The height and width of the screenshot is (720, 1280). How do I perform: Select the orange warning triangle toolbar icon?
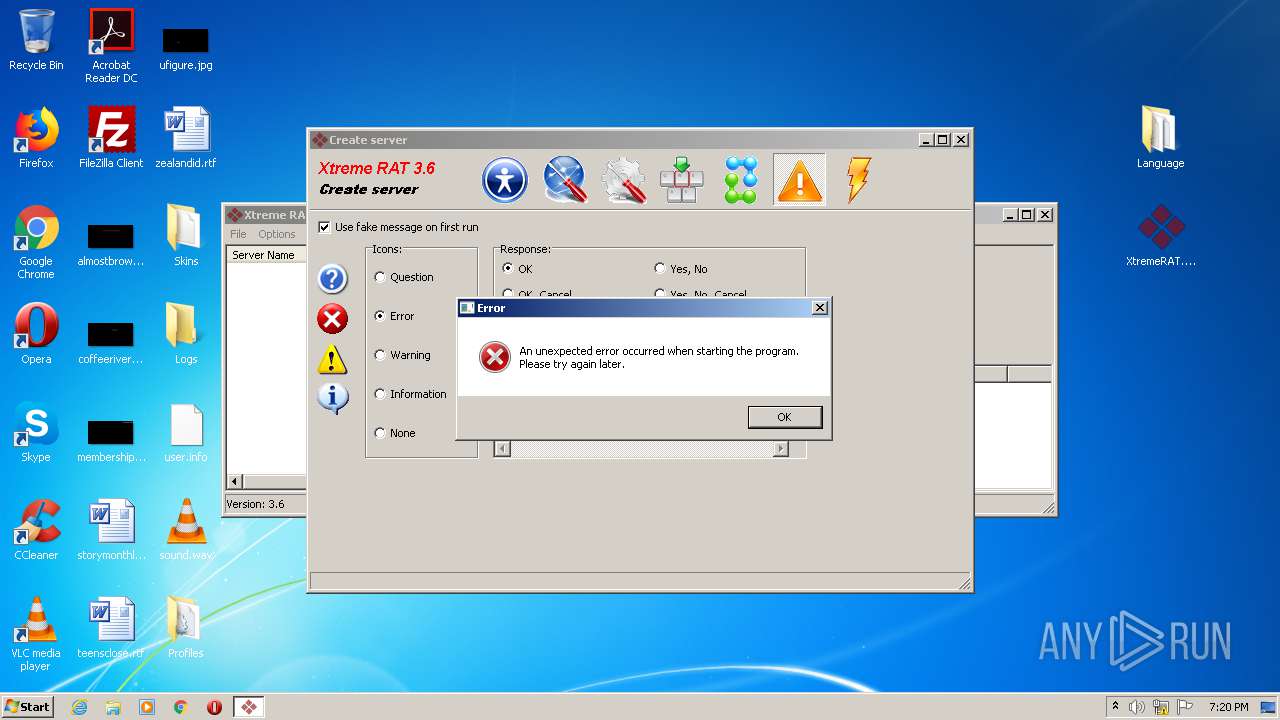pyautogui.click(x=799, y=180)
